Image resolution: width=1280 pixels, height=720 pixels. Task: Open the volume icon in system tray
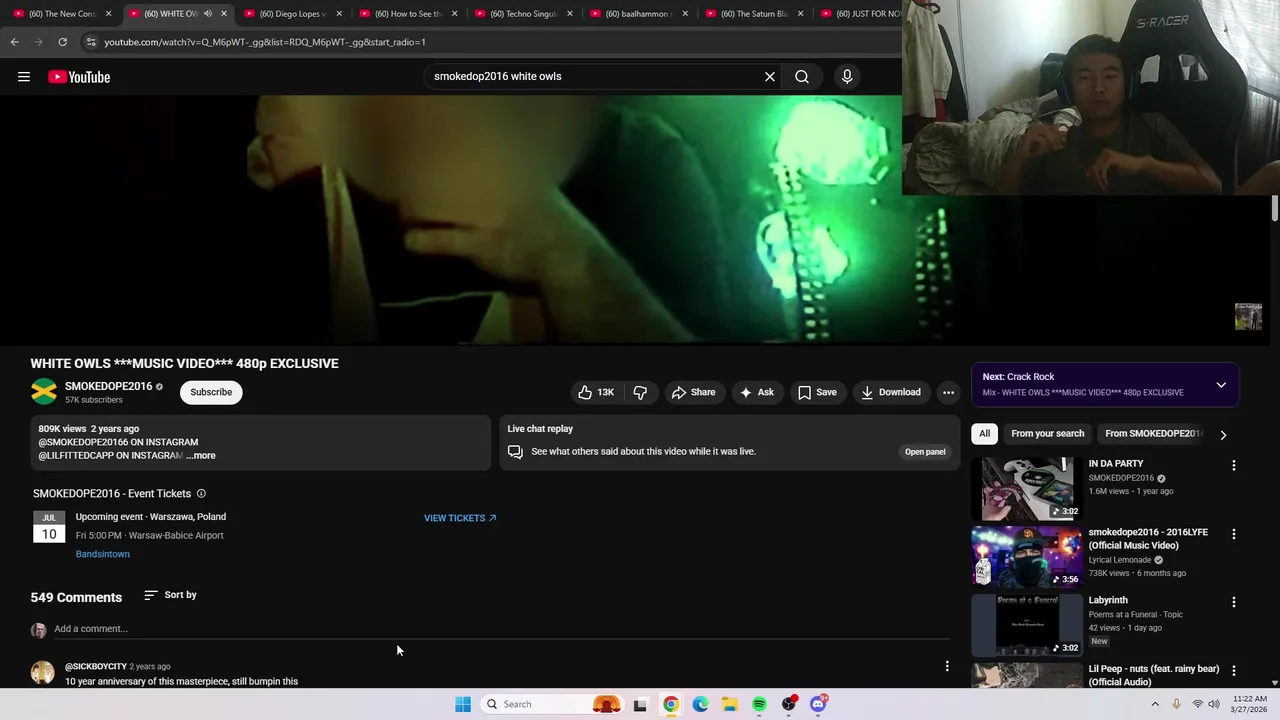click(1214, 704)
